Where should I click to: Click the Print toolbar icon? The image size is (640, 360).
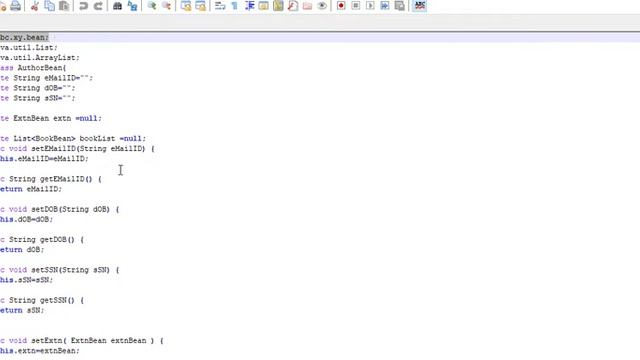16,6
